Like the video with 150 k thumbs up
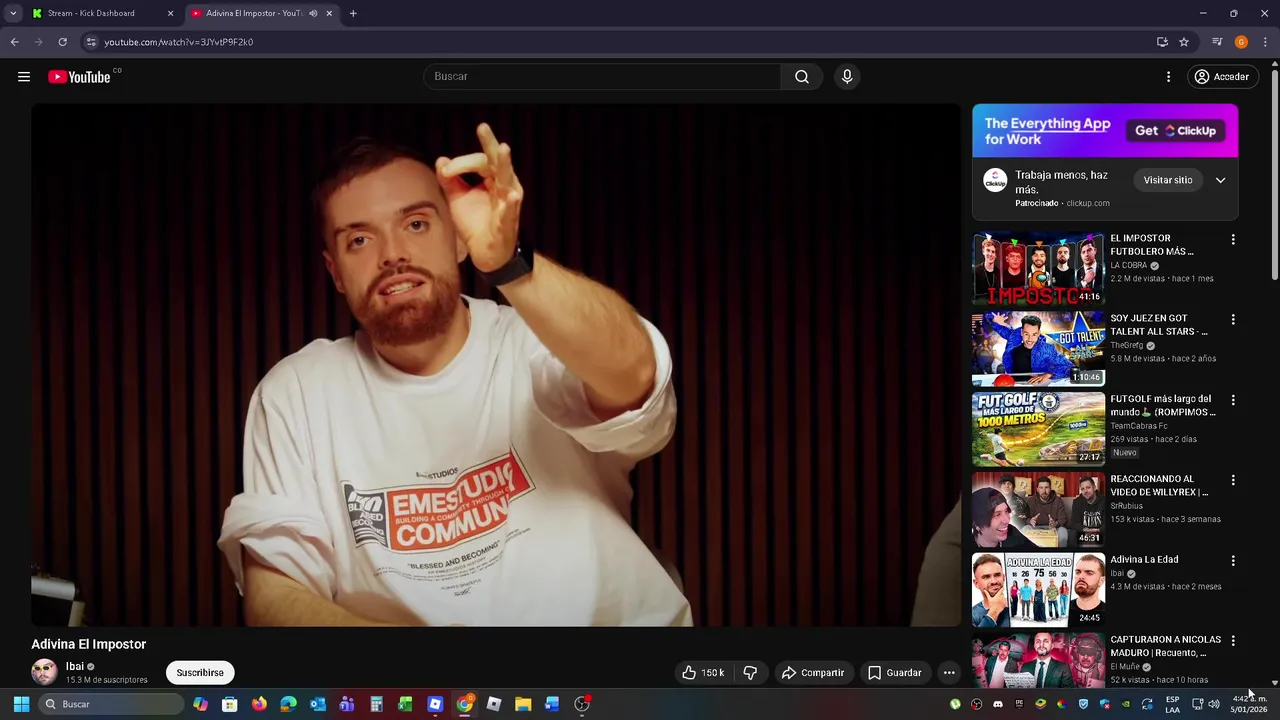Image resolution: width=1280 pixels, height=720 pixels. pyautogui.click(x=703, y=673)
